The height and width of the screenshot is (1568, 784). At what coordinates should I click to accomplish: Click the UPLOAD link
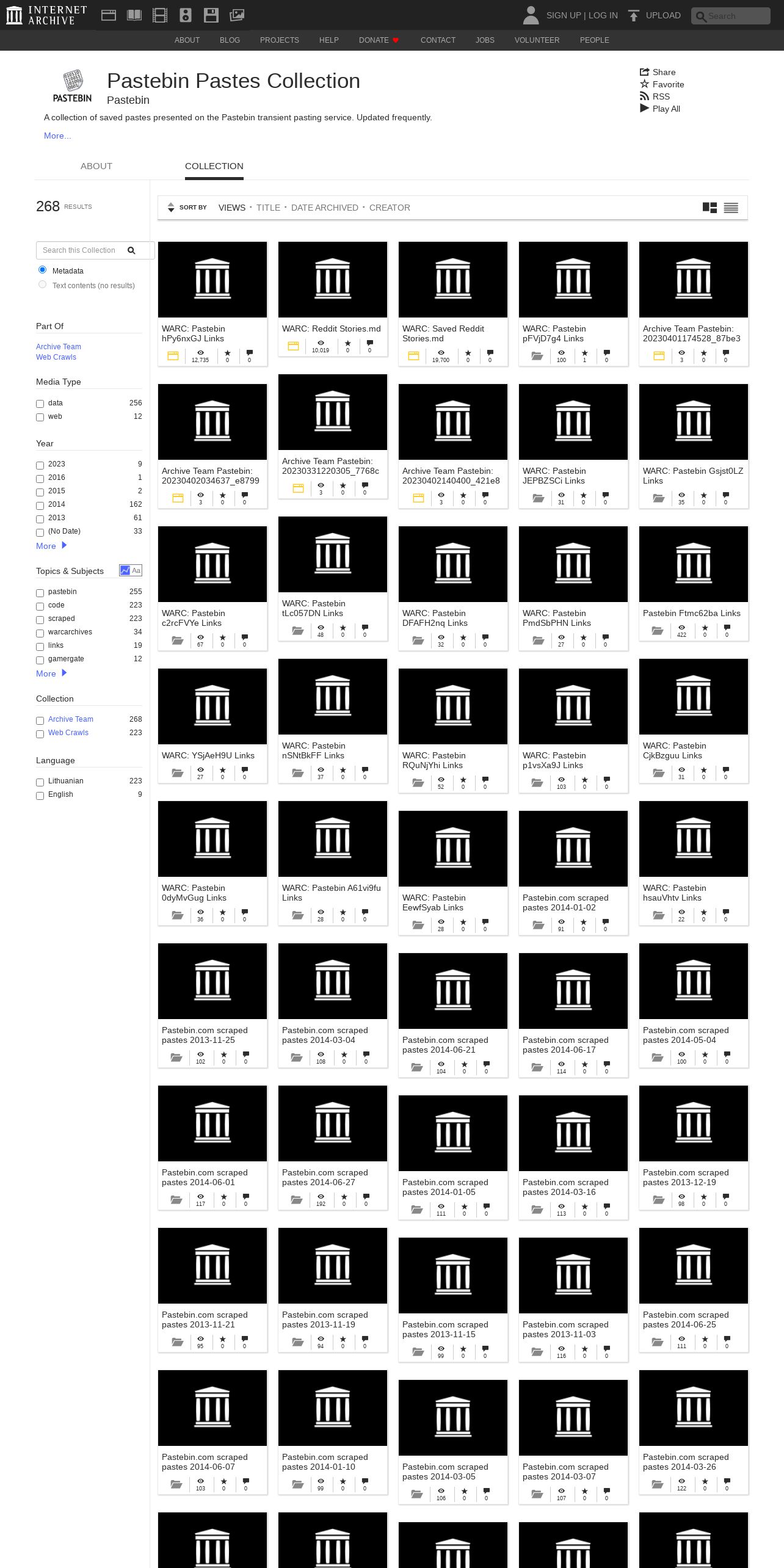point(663,15)
